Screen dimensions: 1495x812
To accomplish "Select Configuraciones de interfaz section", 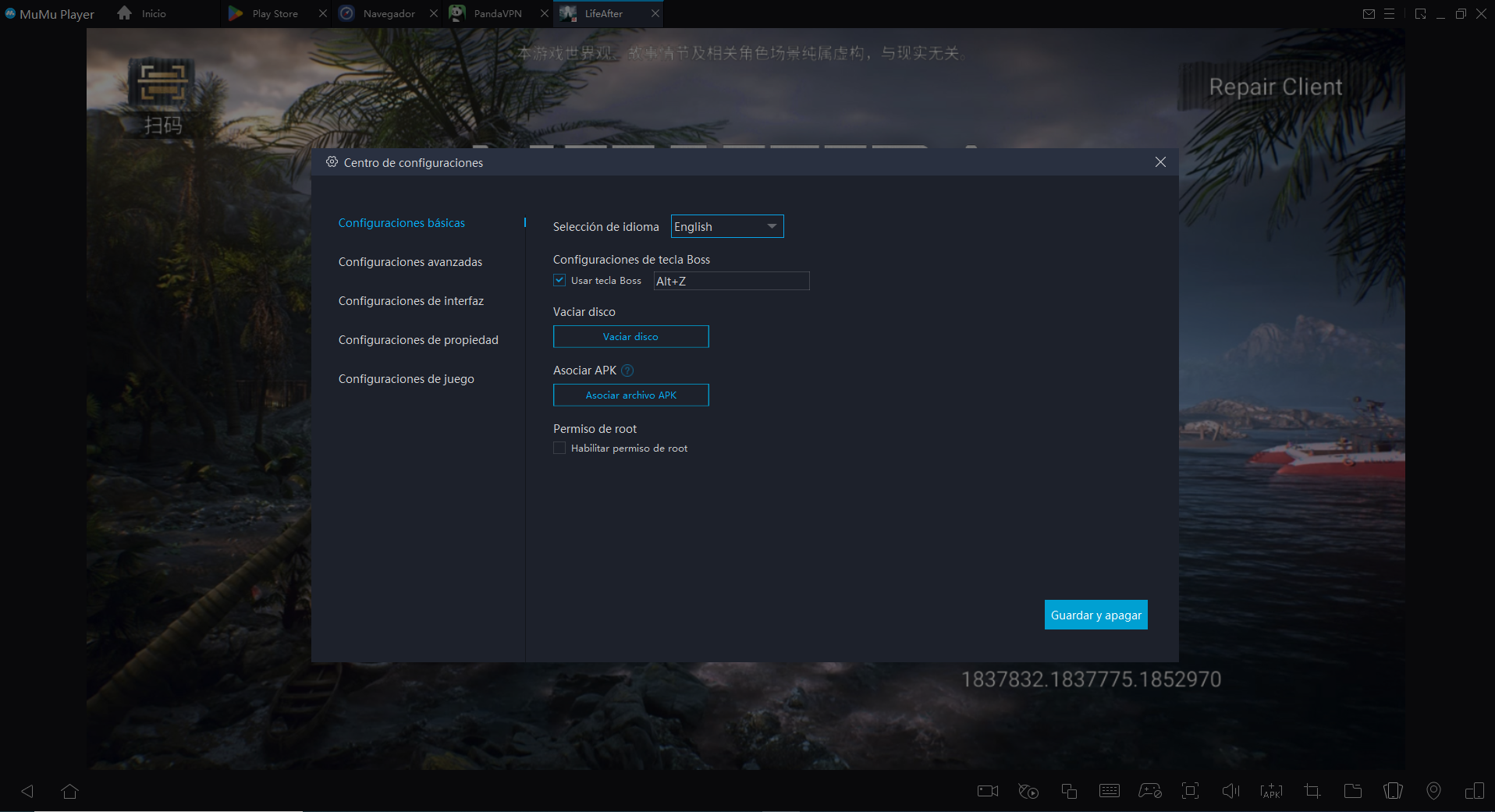I will [410, 301].
